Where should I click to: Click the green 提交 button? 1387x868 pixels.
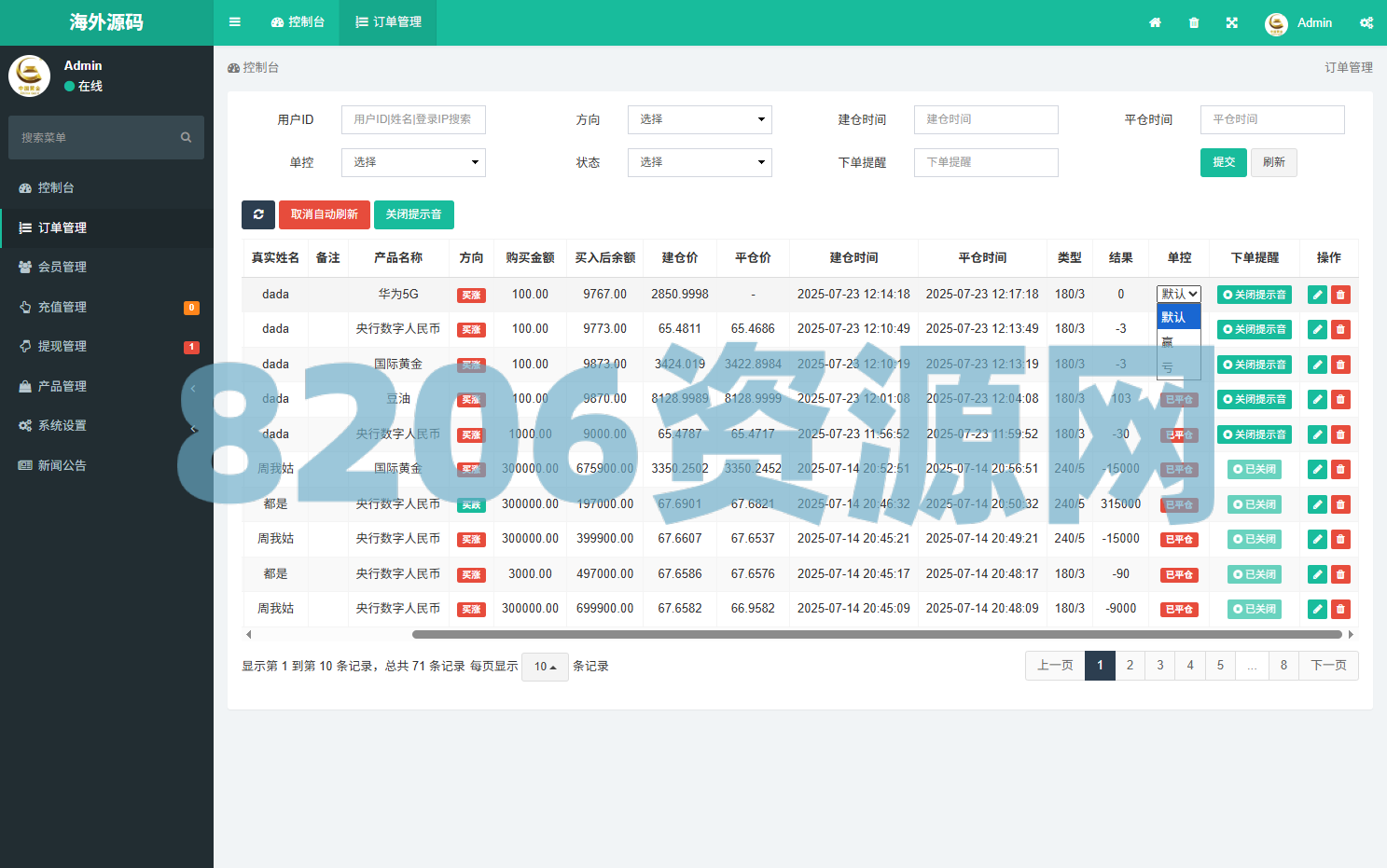tap(1223, 162)
